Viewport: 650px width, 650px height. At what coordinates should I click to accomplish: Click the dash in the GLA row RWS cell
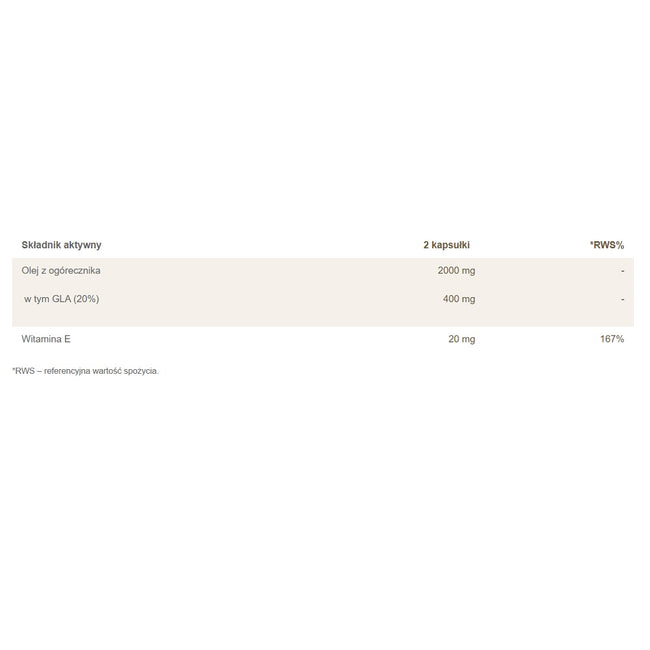[x=622, y=299]
